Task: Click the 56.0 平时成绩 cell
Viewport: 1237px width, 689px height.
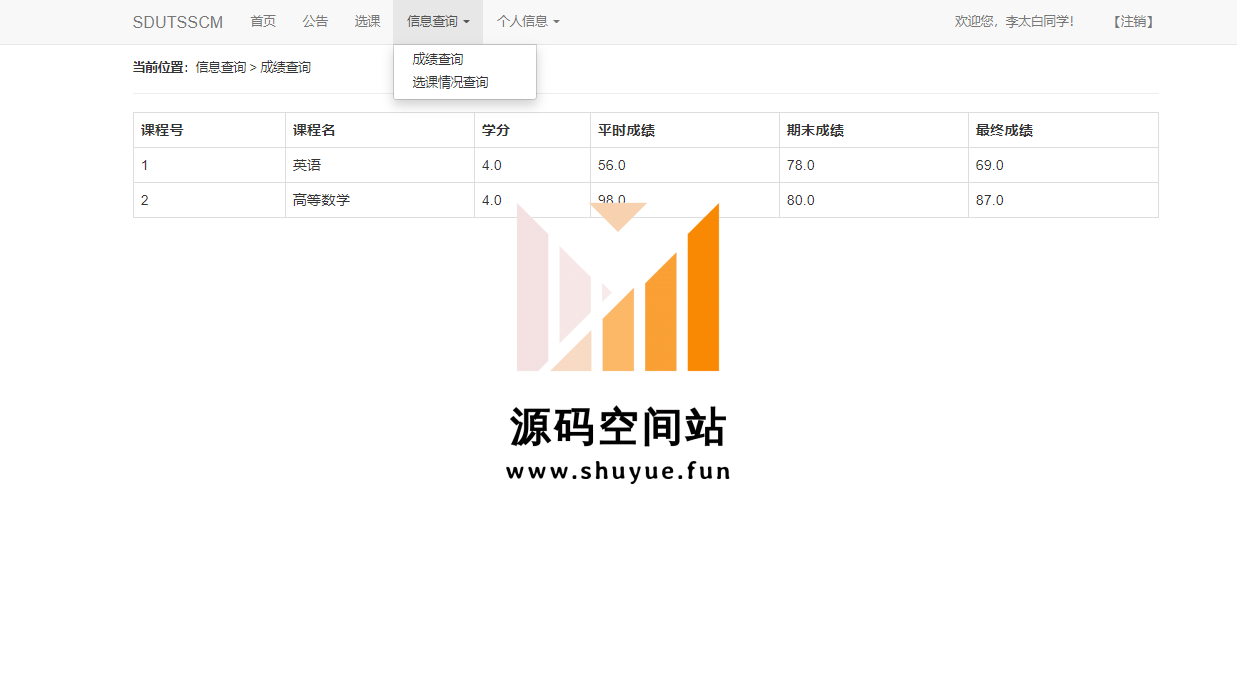Action: 685,165
